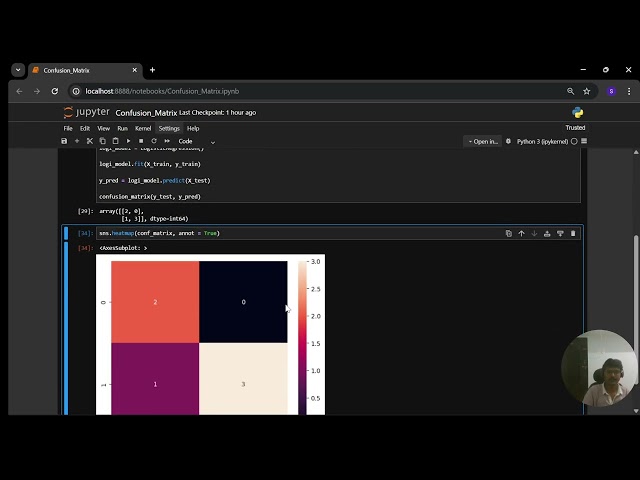Image resolution: width=640 pixels, height=480 pixels.
Task: Insert a cell above icon in cell toolbar
Action: [547, 233]
